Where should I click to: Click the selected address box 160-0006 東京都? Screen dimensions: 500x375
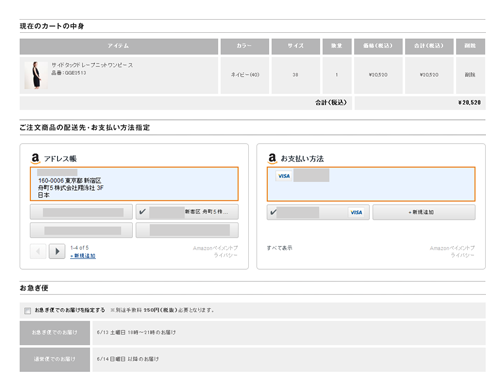[134, 184]
